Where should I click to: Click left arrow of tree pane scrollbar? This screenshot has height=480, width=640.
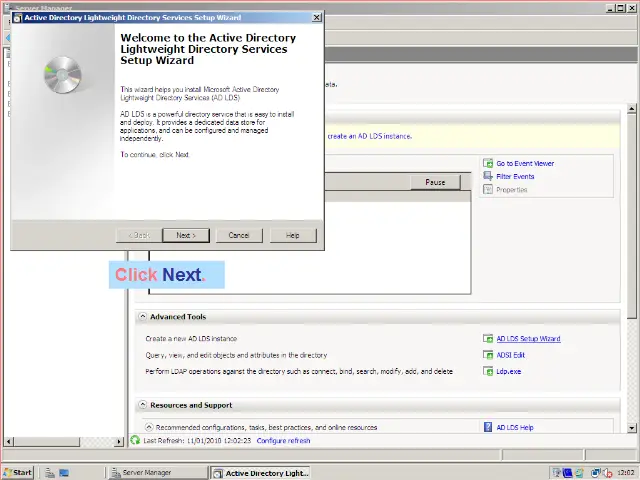click(9, 441)
